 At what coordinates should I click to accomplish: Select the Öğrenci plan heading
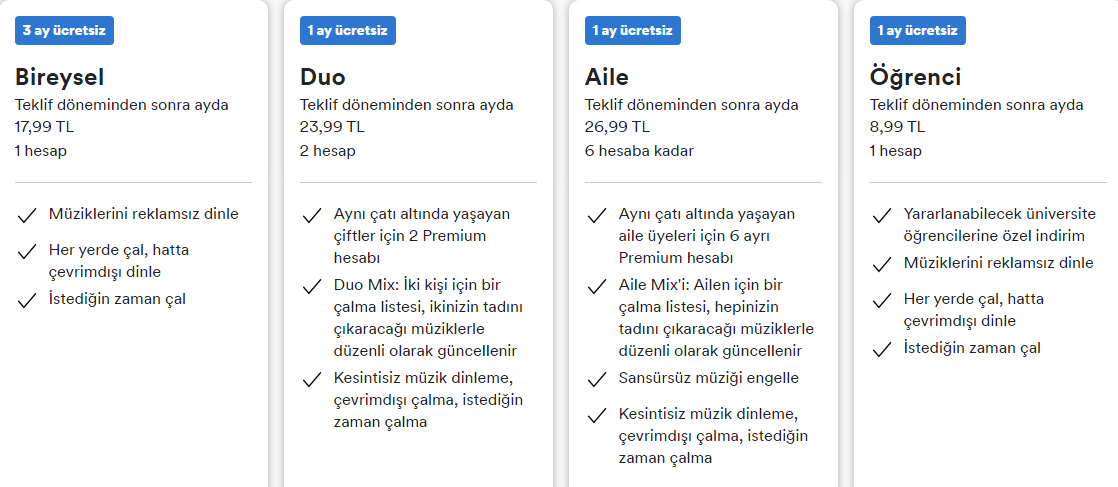(x=915, y=77)
